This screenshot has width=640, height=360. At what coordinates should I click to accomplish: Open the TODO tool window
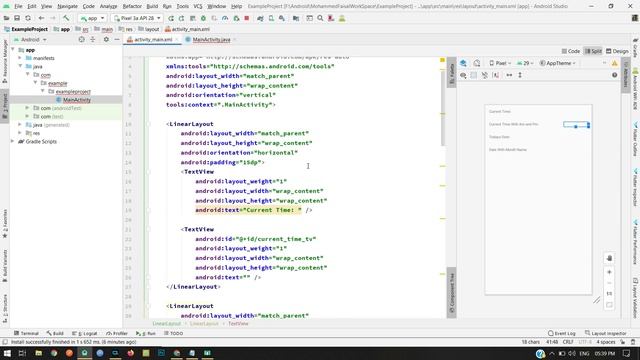pyautogui.click(x=173, y=333)
